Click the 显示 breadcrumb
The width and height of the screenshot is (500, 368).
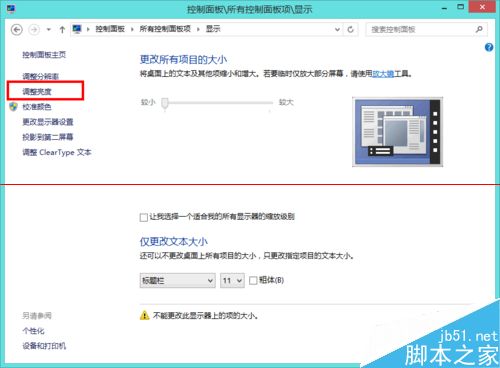click(213, 29)
